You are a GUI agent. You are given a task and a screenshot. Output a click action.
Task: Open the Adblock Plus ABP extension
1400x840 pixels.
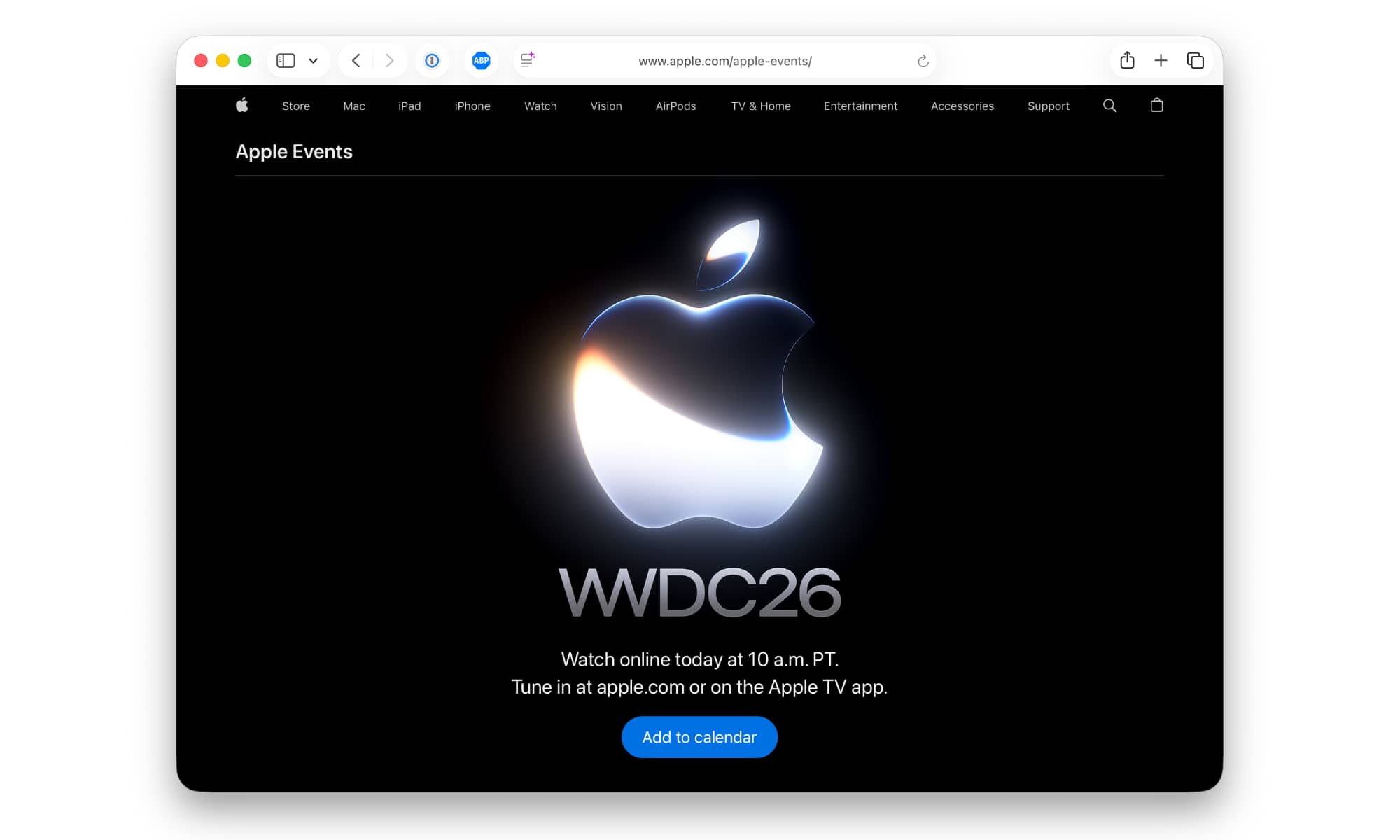tap(482, 61)
